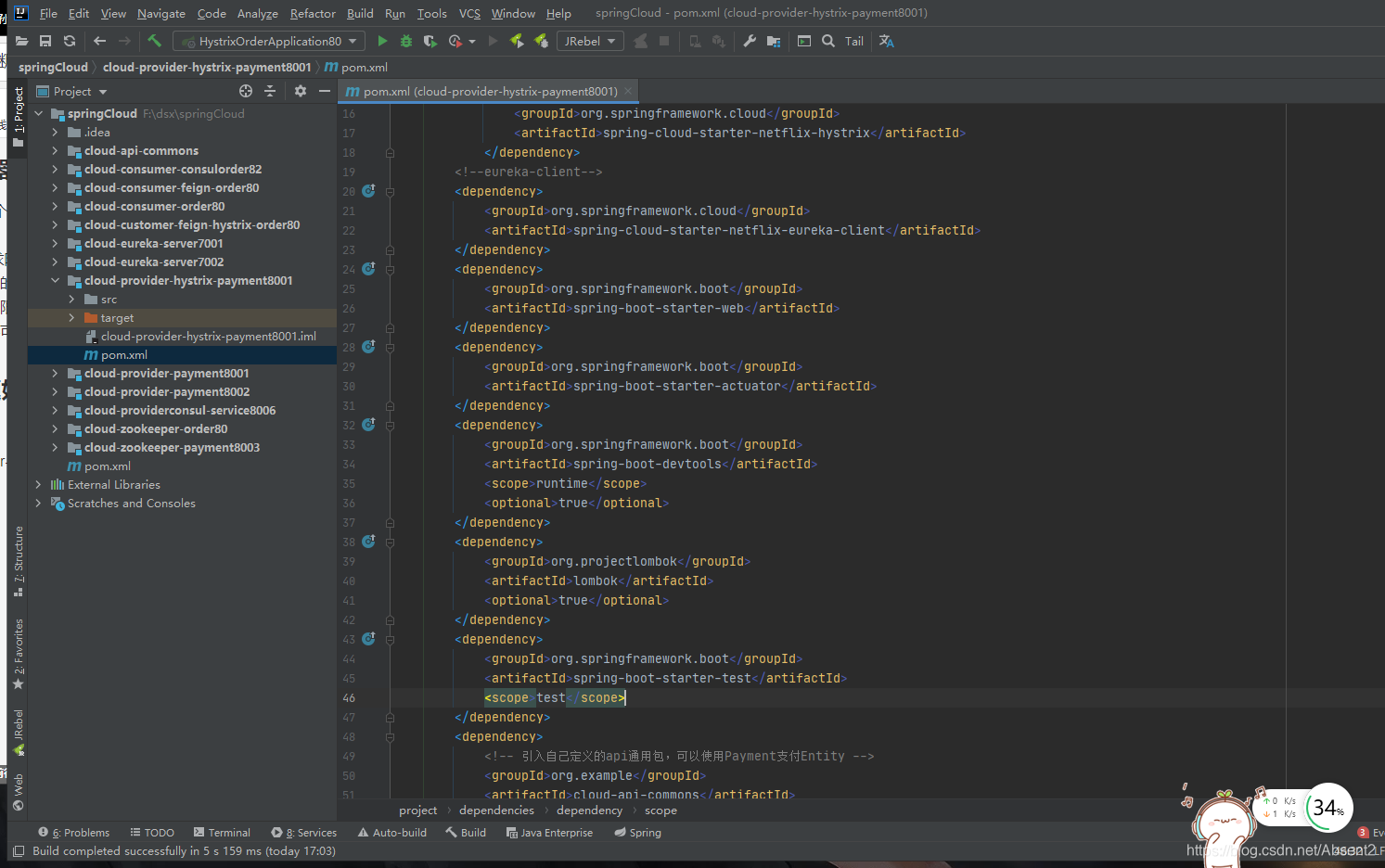The height and width of the screenshot is (868, 1385).
Task: Open Settings via the wrench icon
Action: tap(750, 41)
